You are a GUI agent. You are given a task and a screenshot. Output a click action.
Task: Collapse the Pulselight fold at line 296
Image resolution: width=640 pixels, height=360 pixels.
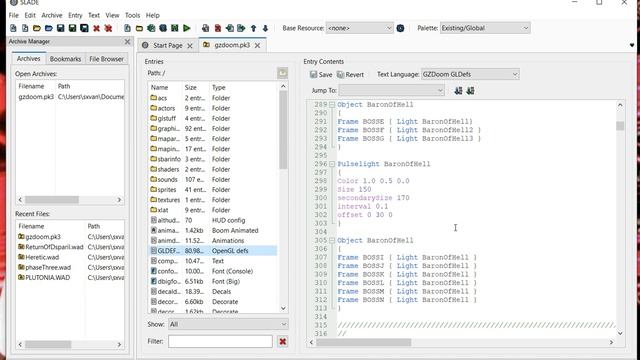[332, 164]
